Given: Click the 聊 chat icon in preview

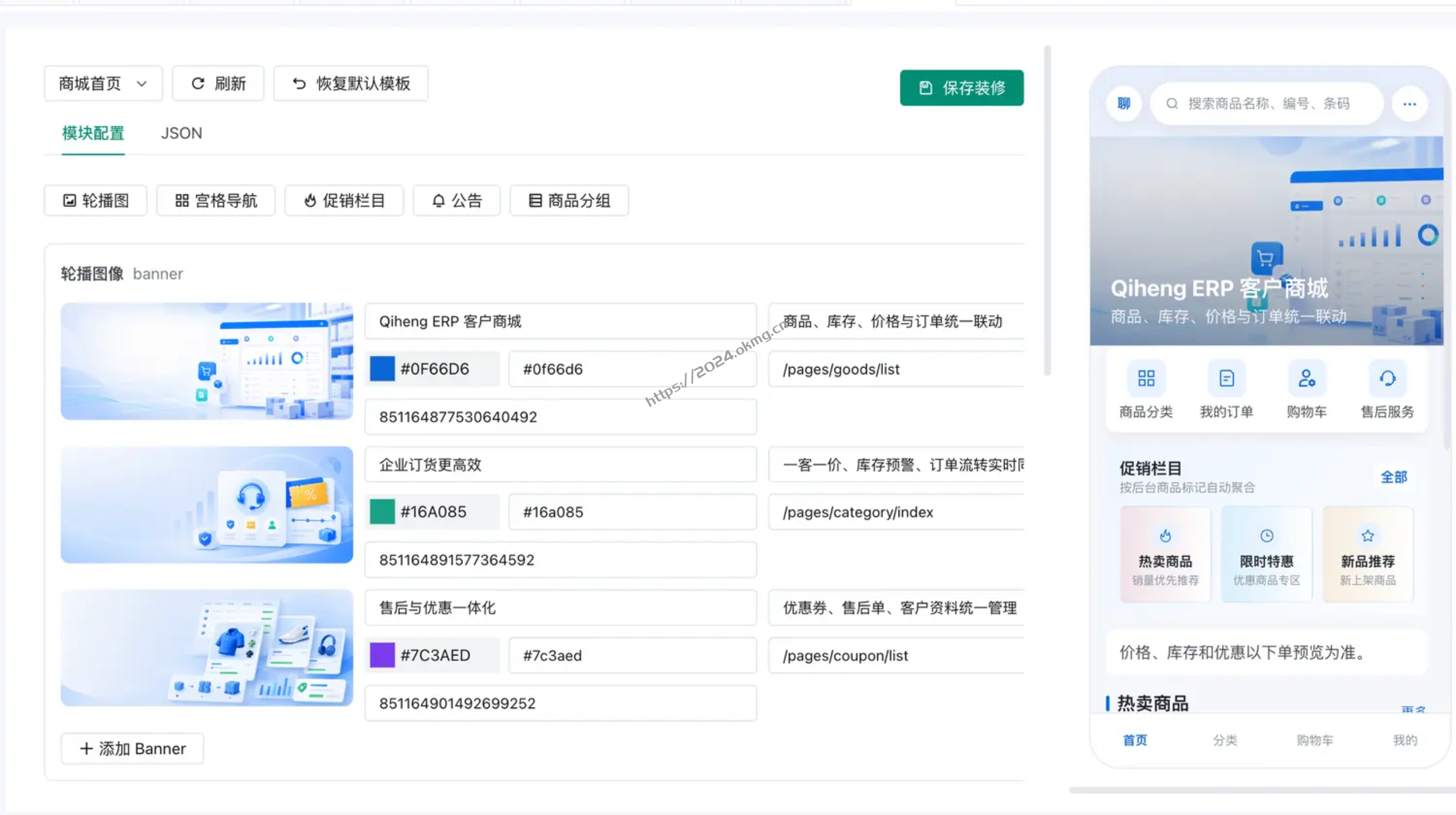Looking at the screenshot, I should (1124, 104).
